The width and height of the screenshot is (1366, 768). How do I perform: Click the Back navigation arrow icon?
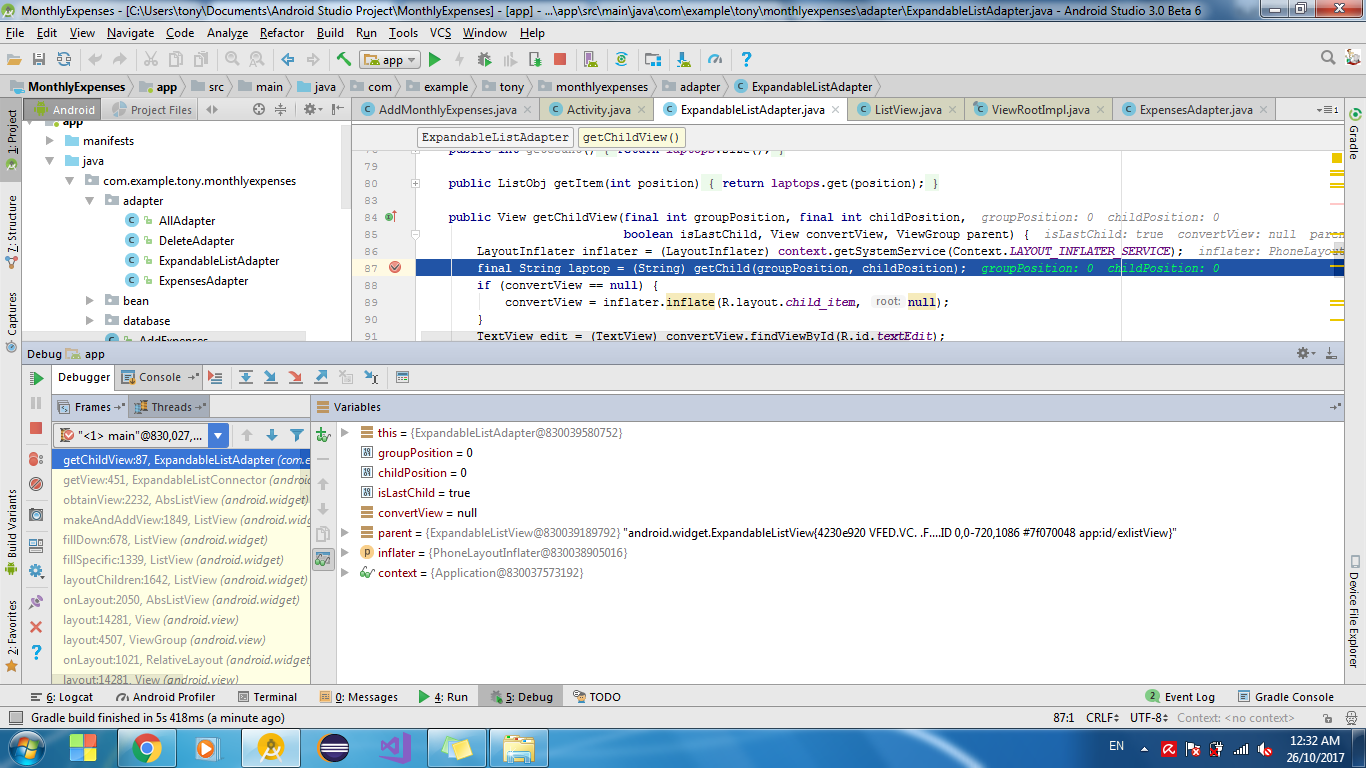[288, 60]
